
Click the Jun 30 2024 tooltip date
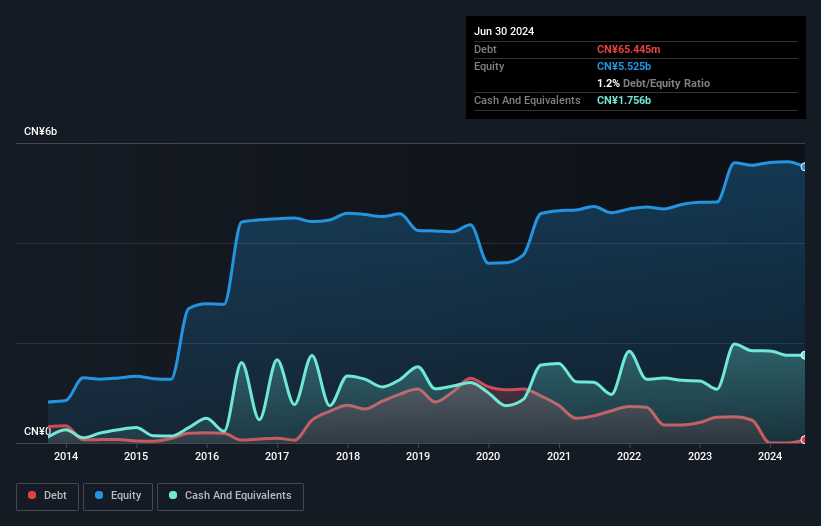tap(504, 31)
